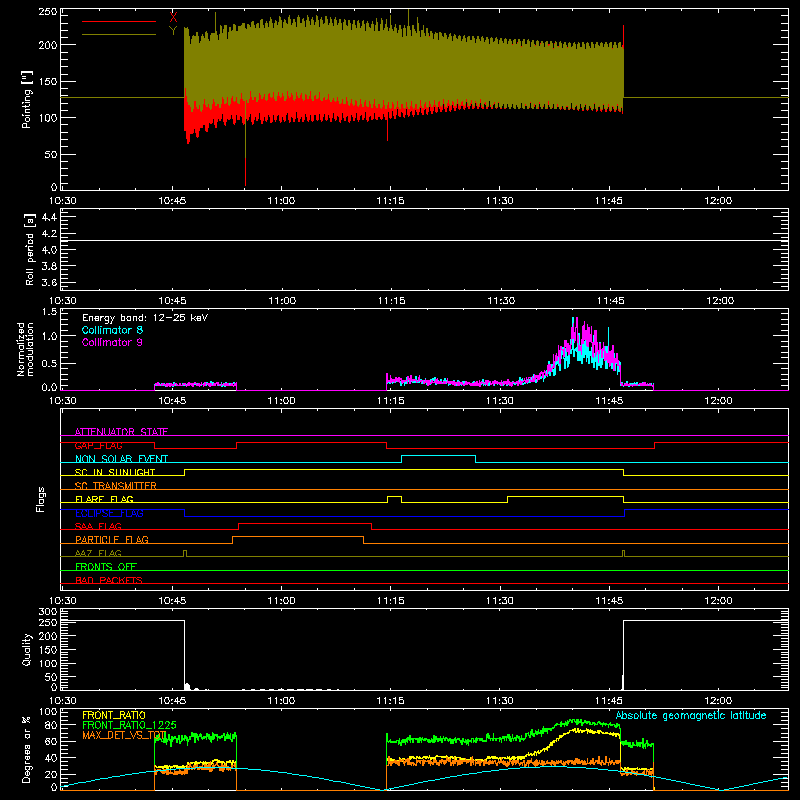Image resolution: width=800 pixels, height=800 pixels.
Task: Click the 300 tick on Quality axis
Action: tap(48, 612)
